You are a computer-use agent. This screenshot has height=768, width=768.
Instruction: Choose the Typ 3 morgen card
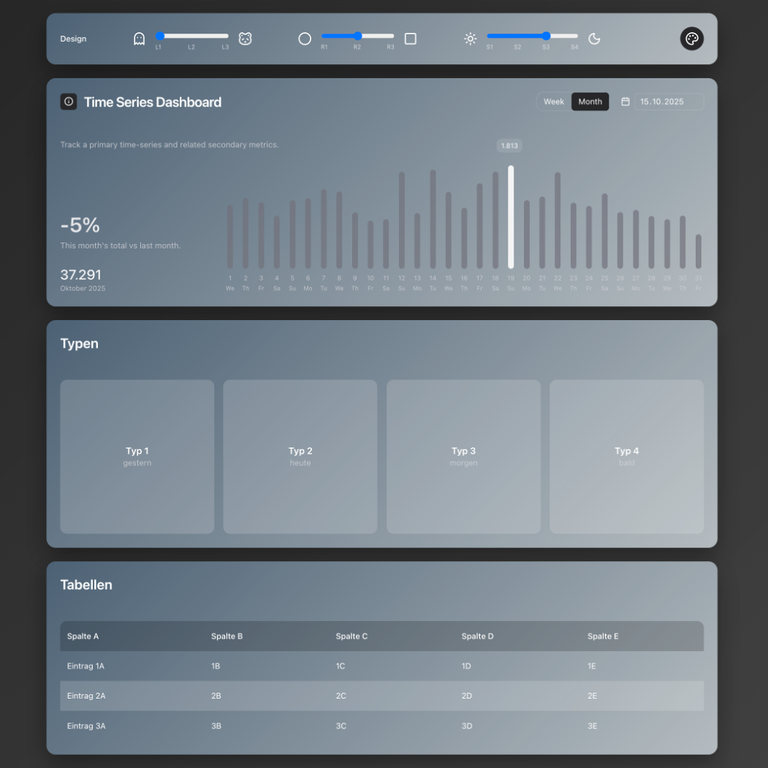[x=463, y=456]
